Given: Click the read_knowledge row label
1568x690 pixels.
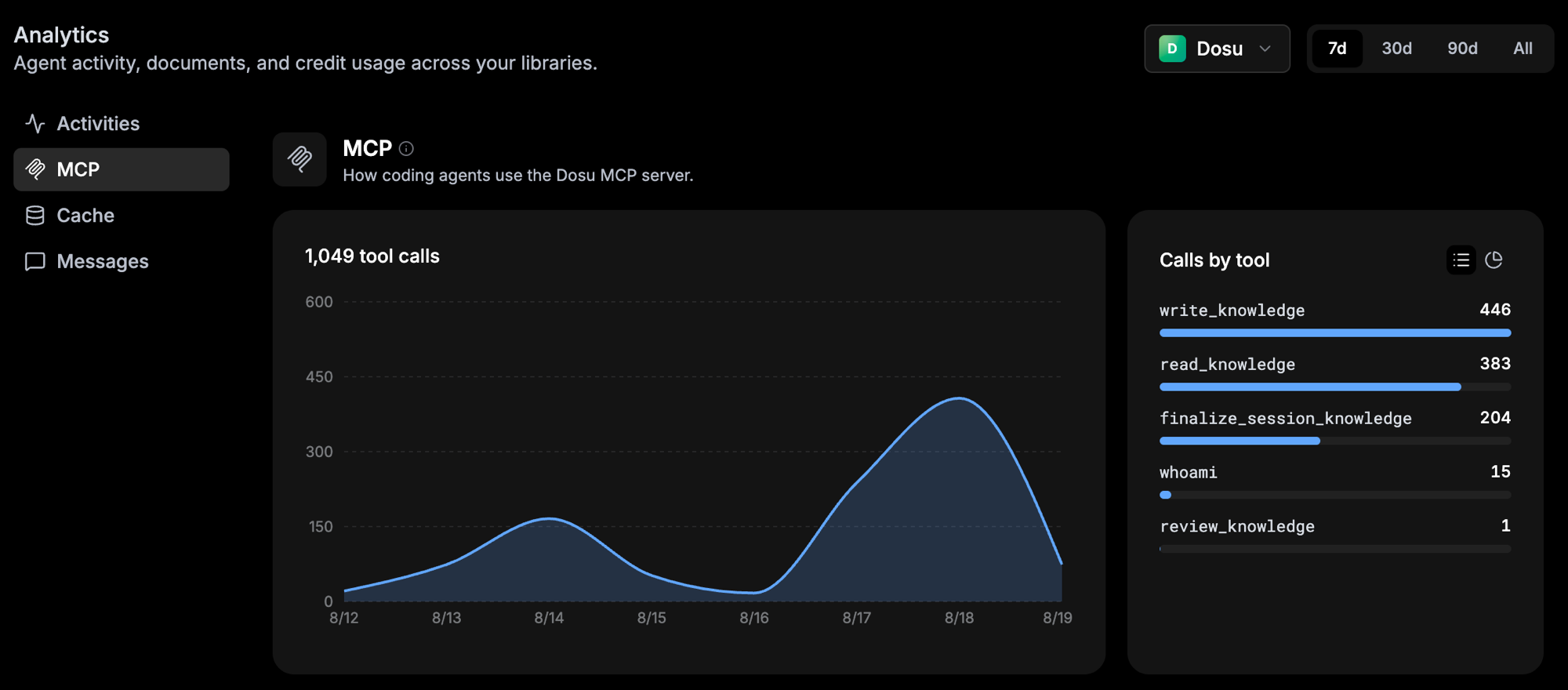Looking at the screenshot, I should click(1227, 365).
